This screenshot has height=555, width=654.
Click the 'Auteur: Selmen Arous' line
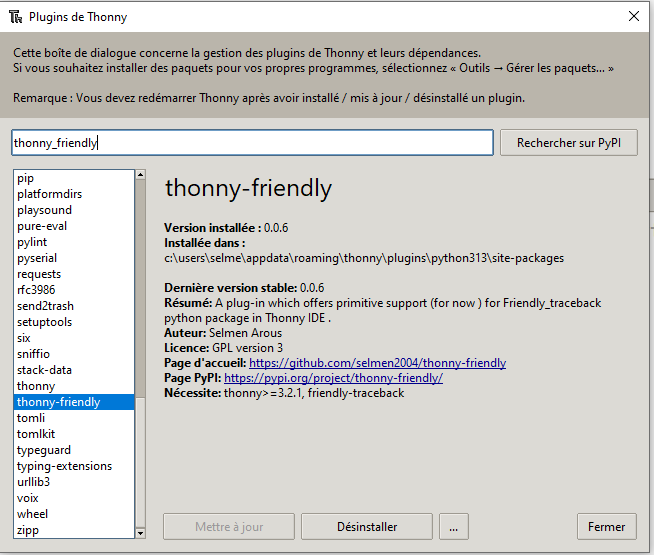click(x=223, y=333)
